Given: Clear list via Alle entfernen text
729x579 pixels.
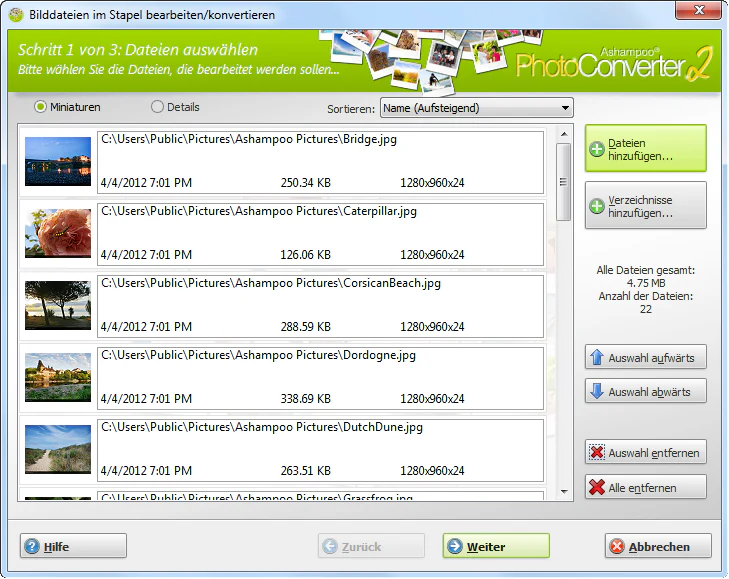Looking at the screenshot, I should [642, 488].
